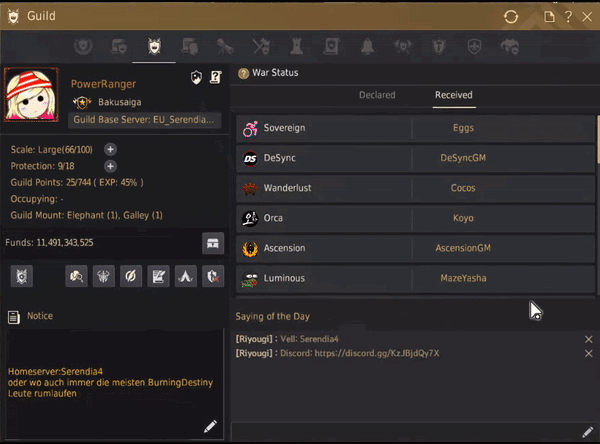Screen dimensions: 600x444
Task: Open the guild funds storage chest icon
Action: point(212,242)
